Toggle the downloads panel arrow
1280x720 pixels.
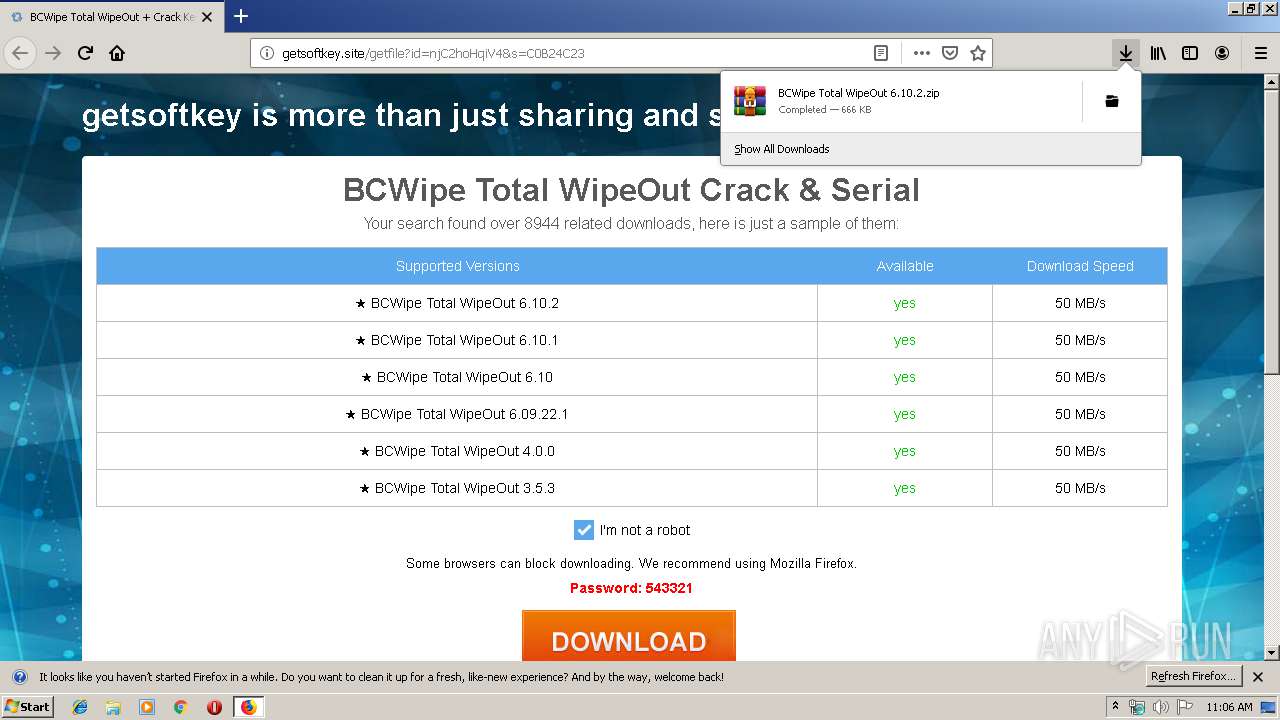click(1126, 53)
